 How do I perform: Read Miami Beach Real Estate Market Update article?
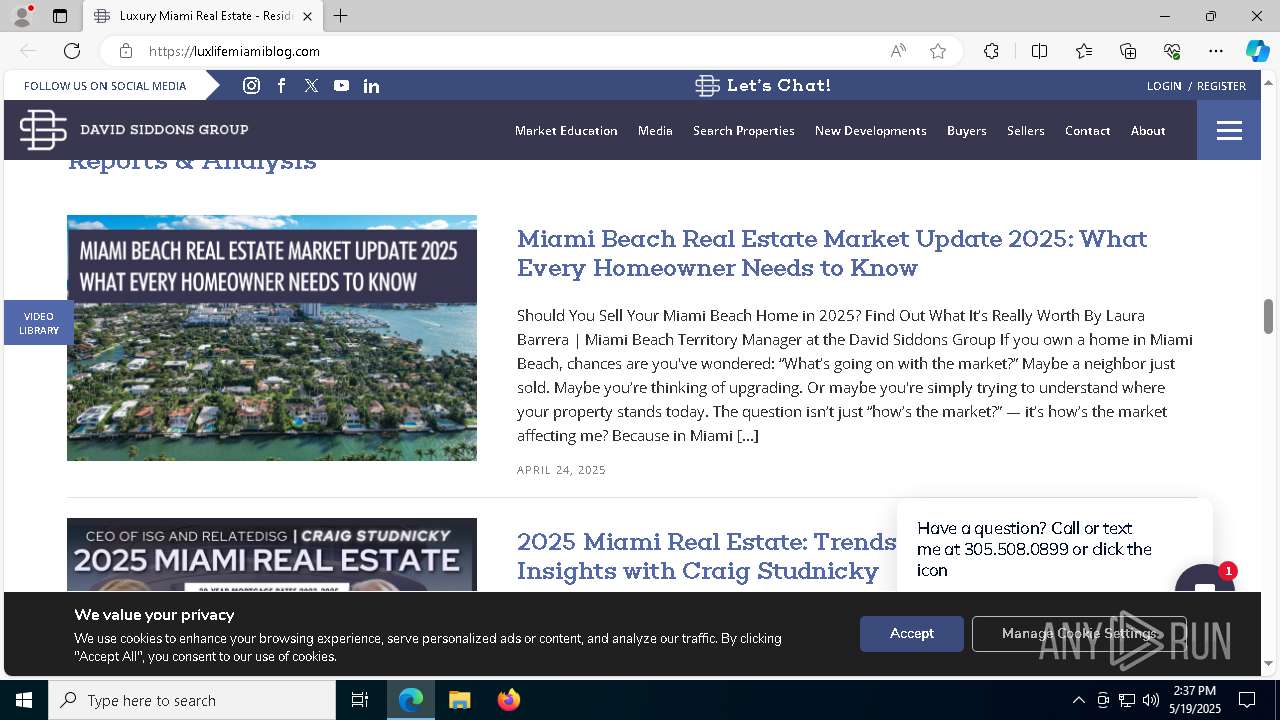click(x=832, y=253)
